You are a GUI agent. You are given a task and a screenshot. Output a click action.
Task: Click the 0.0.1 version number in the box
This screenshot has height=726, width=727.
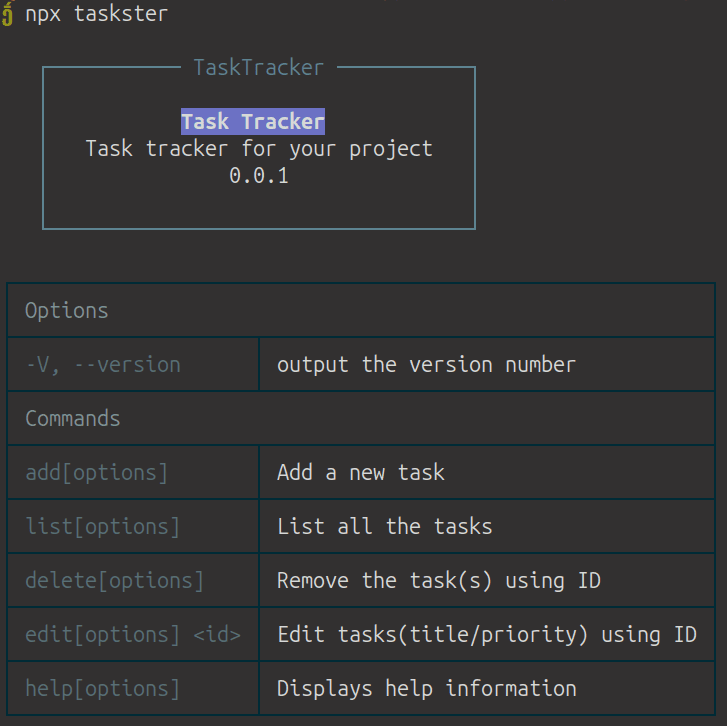(x=259, y=176)
